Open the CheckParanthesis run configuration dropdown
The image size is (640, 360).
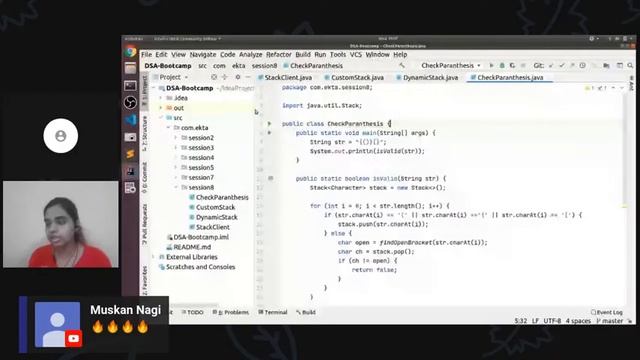tap(451, 65)
